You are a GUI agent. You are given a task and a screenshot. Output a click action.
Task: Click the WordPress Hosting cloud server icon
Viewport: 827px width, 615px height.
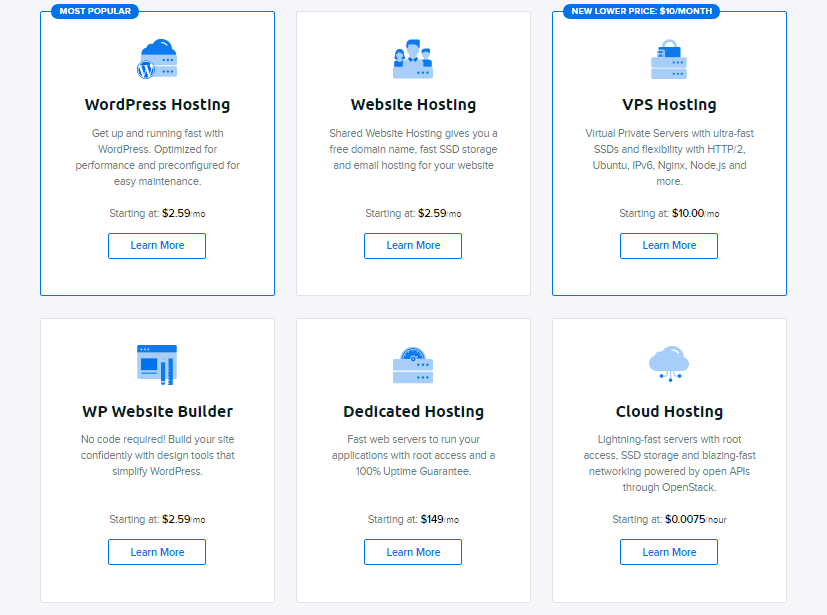tap(157, 59)
